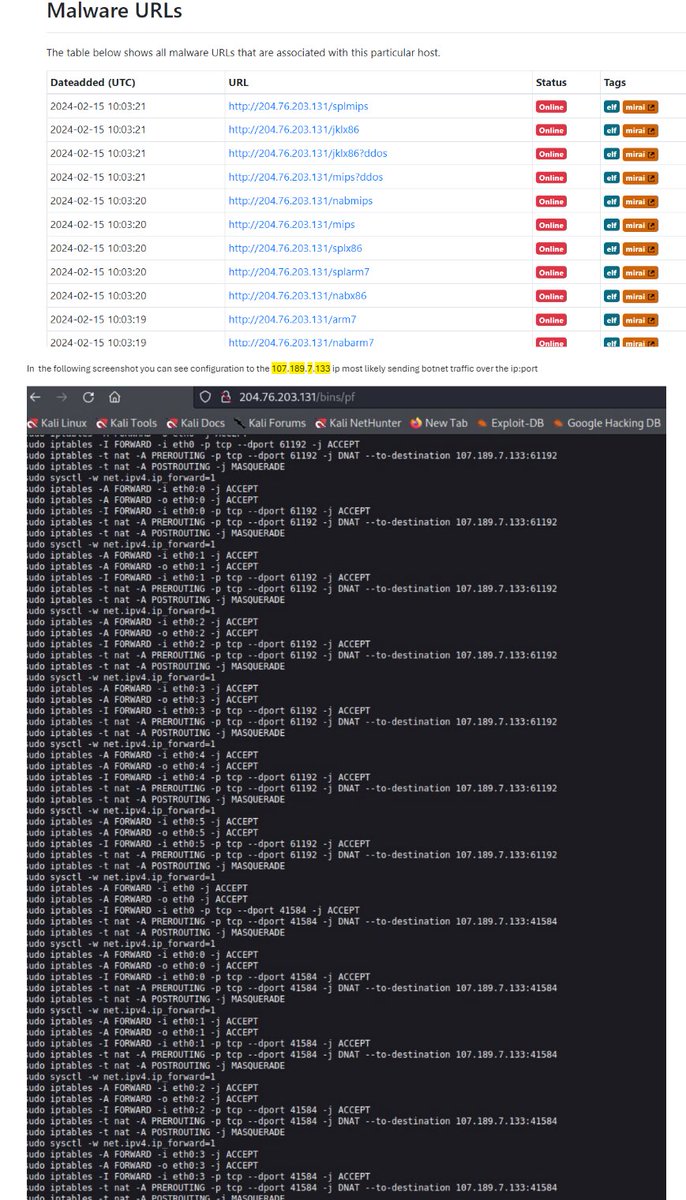Click the elf tag in splmips row
Screen dimensions: 686x1200
click(610, 106)
